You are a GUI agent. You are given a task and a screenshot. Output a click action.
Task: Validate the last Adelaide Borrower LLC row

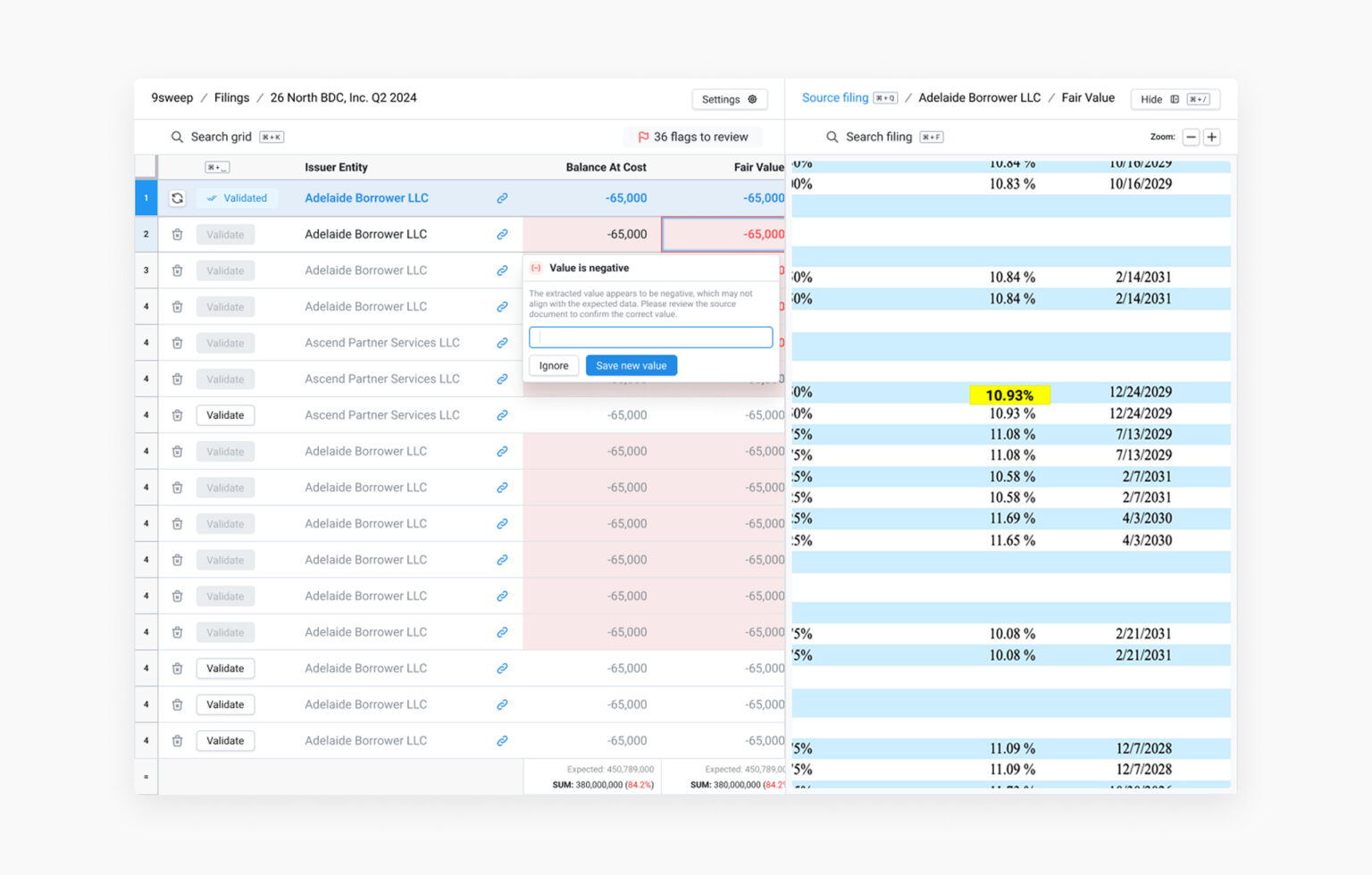point(225,740)
